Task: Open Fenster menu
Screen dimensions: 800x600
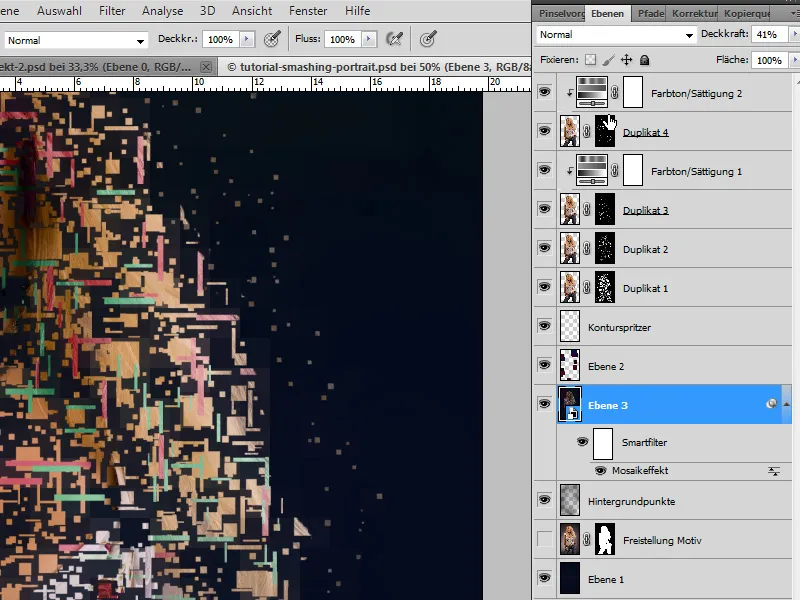Action: click(x=308, y=11)
